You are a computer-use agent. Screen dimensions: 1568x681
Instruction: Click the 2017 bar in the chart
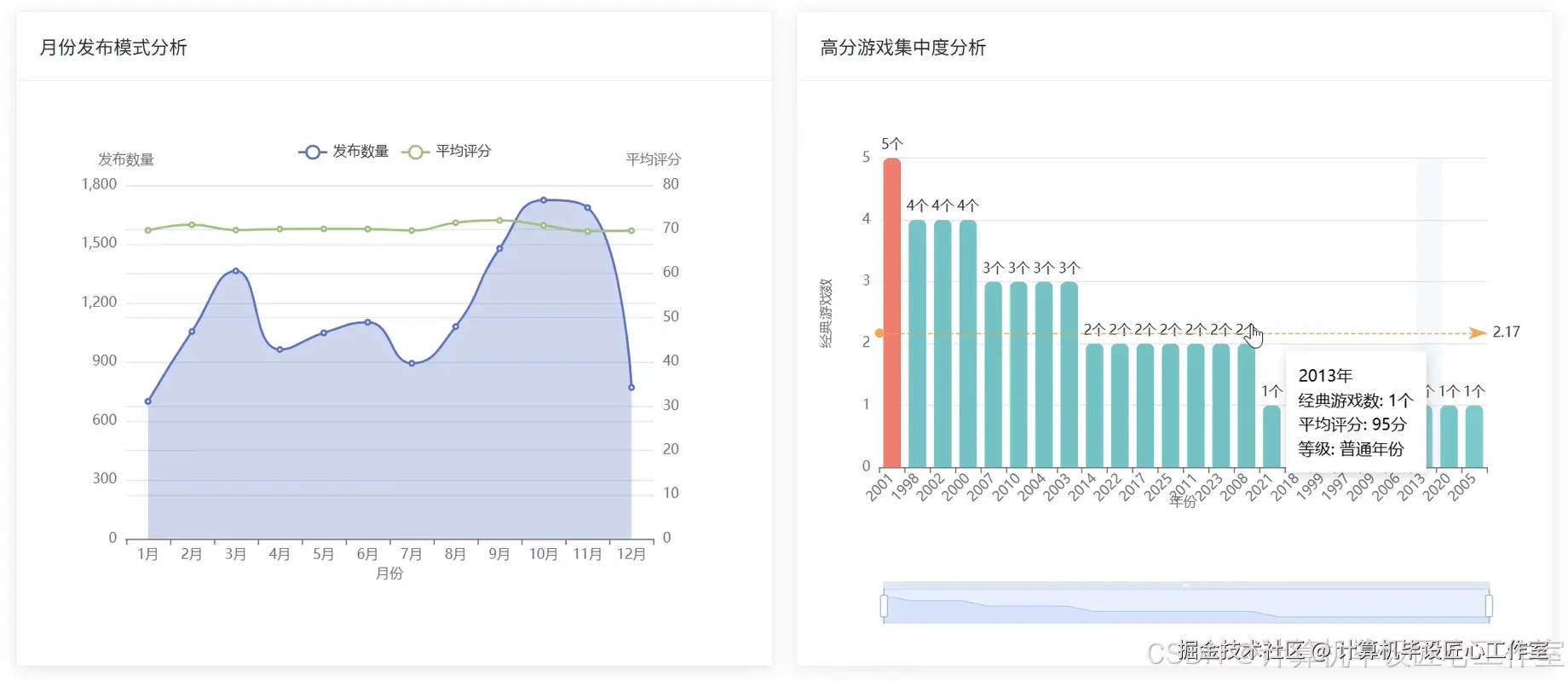1145,406
